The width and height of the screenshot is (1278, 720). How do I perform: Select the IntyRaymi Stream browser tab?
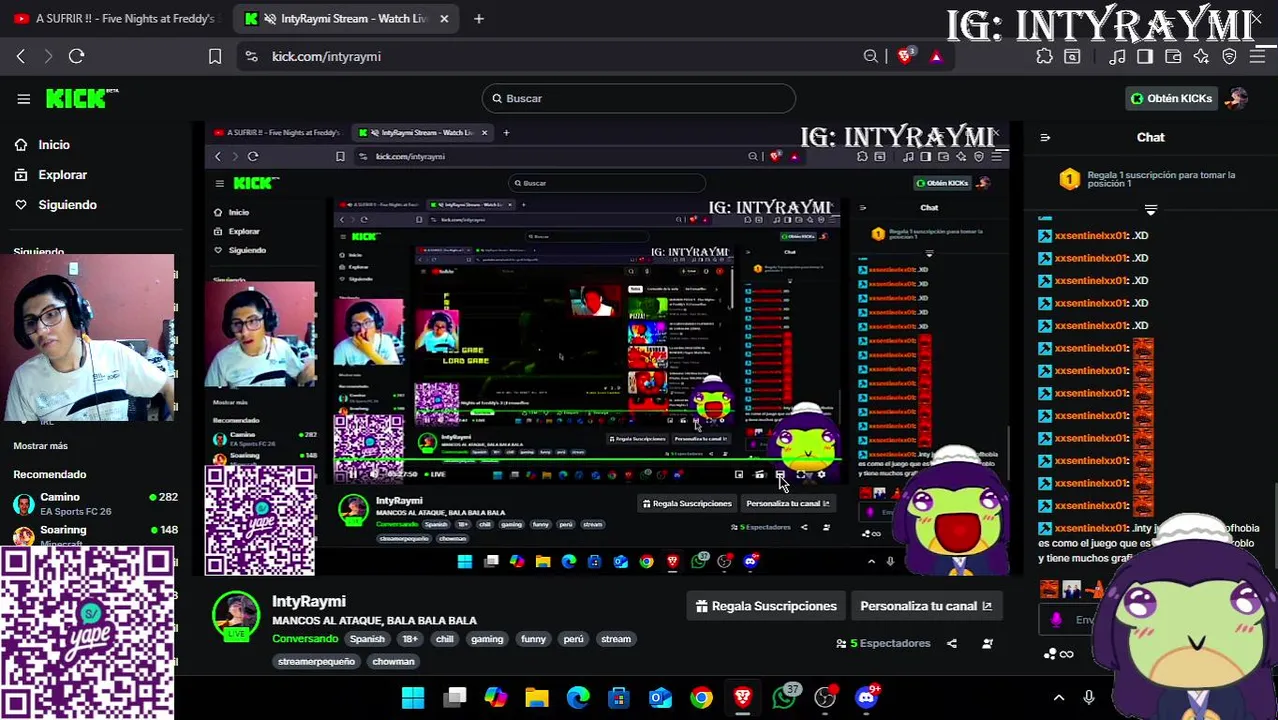[343, 18]
